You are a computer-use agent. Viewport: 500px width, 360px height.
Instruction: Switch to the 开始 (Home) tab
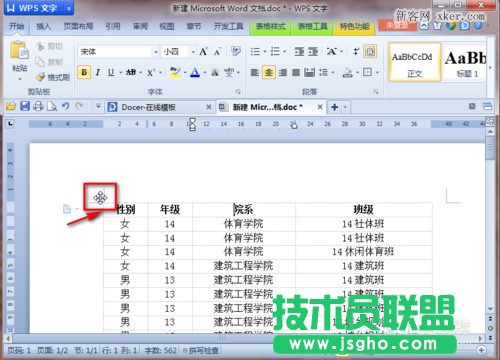(x=17, y=26)
